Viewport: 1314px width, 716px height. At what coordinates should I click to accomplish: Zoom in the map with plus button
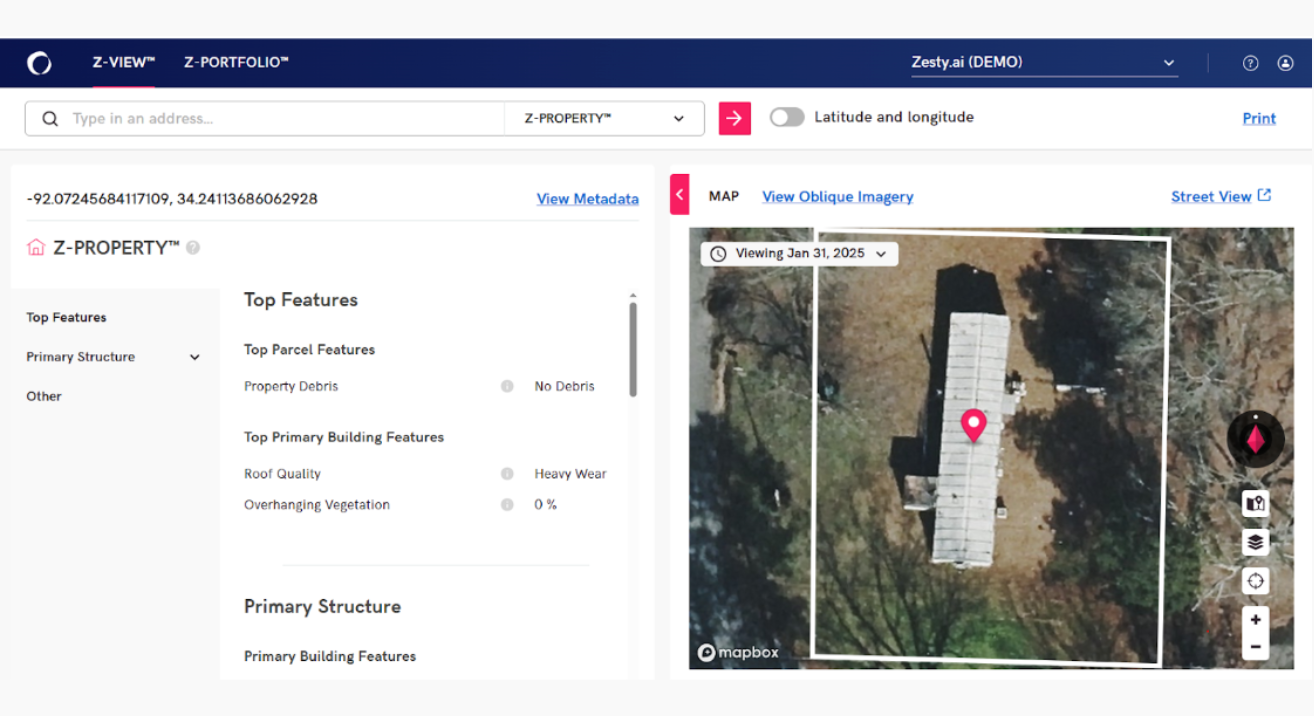(1256, 620)
